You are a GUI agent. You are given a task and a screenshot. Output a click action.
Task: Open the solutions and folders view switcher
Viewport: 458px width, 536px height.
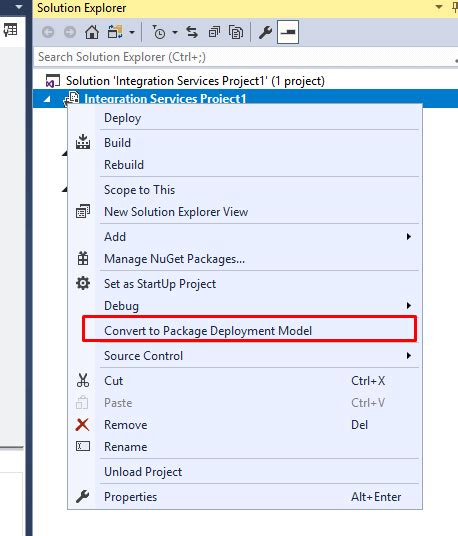coord(115,32)
